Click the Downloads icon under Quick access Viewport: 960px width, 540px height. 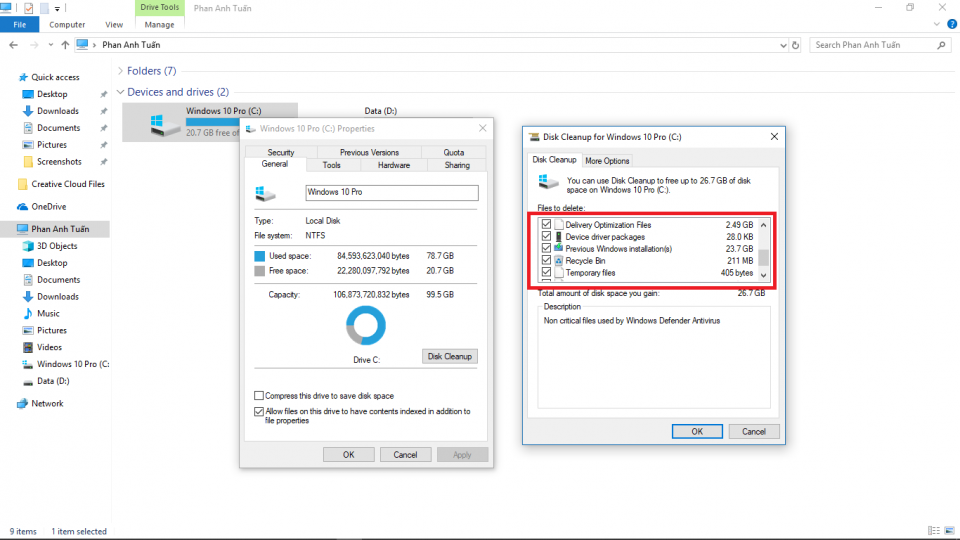pos(28,111)
